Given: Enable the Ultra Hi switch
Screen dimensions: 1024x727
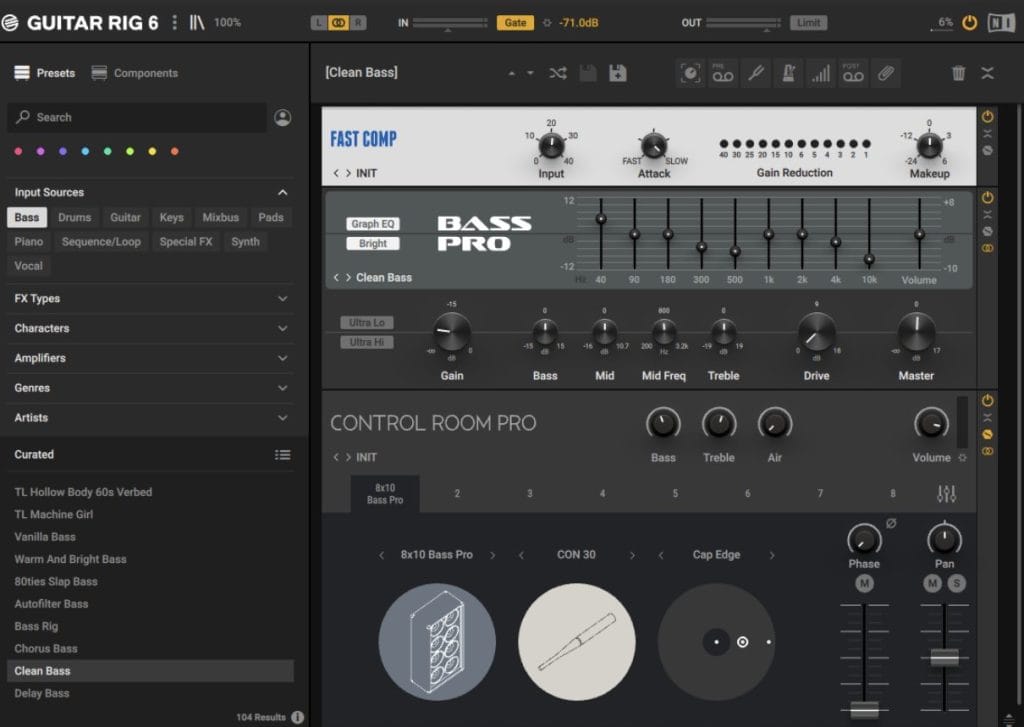Looking at the screenshot, I should point(366,342).
